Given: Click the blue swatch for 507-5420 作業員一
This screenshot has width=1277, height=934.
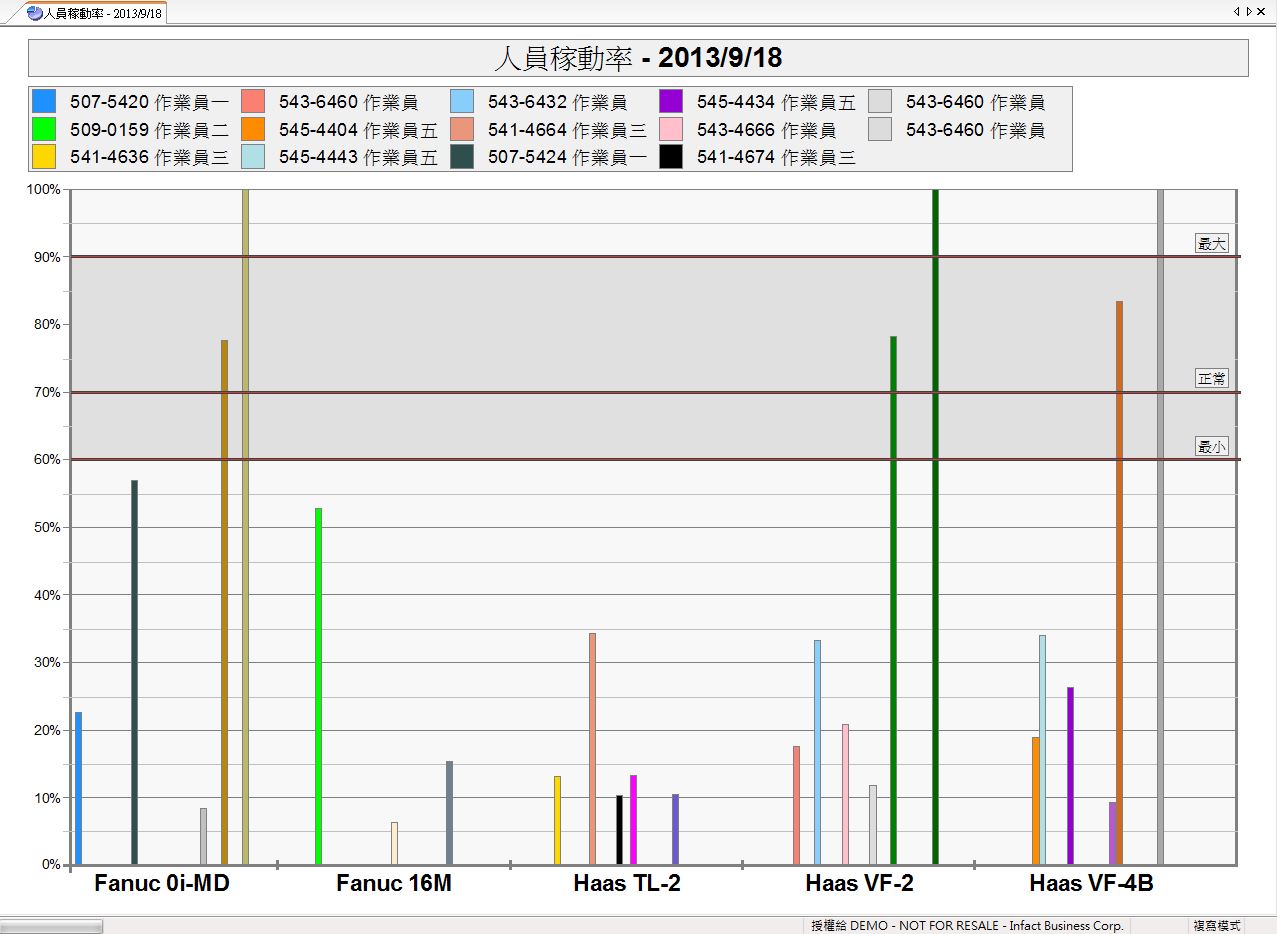Looking at the screenshot, I should coord(44,101).
